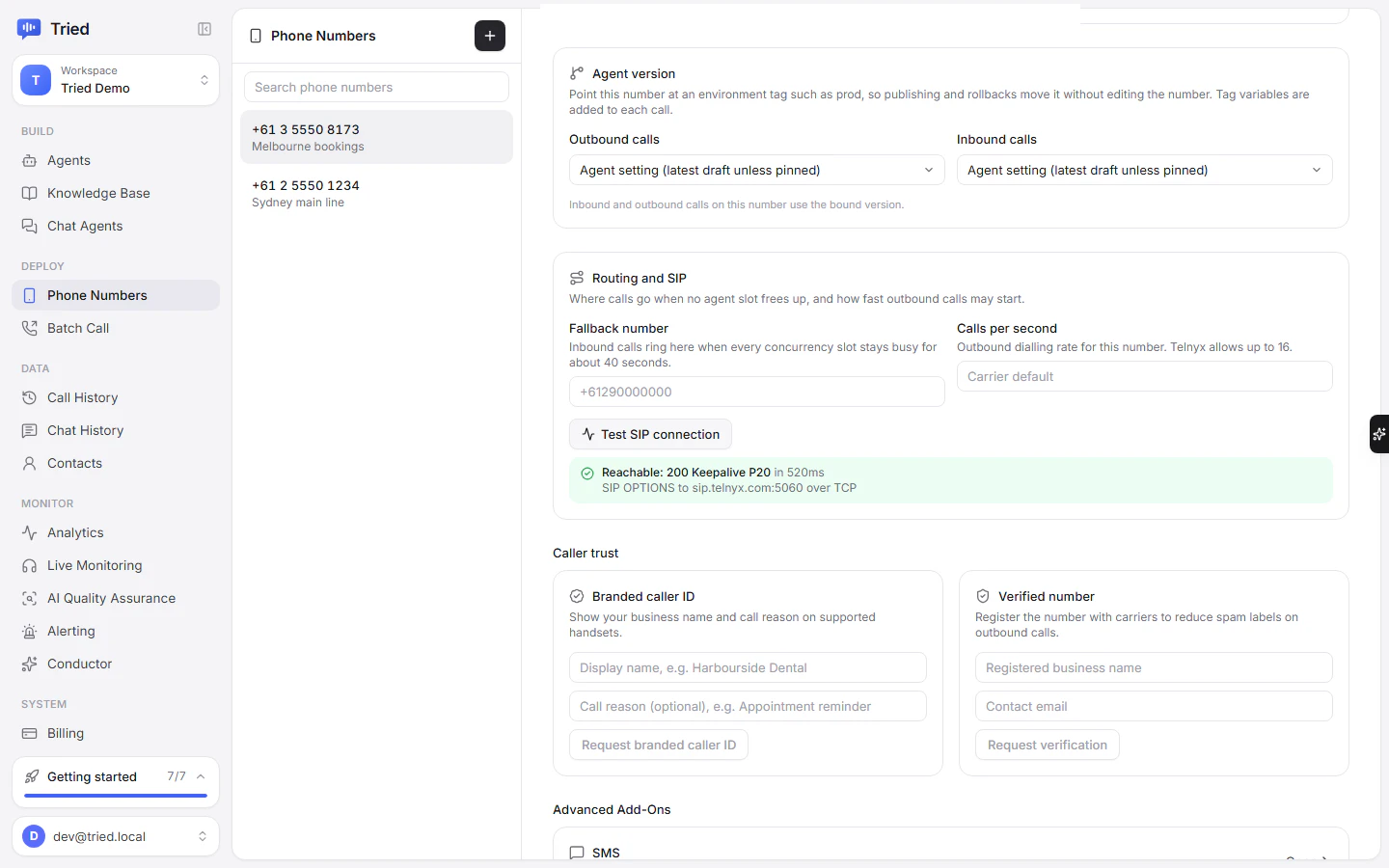Open the Alerting section
This screenshot has width=1389, height=868.
(x=116, y=631)
